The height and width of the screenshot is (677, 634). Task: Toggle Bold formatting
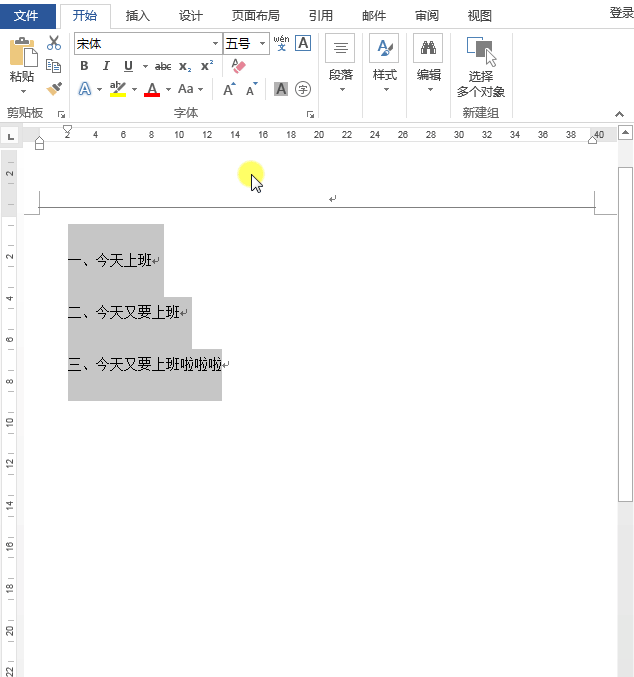(x=84, y=66)
